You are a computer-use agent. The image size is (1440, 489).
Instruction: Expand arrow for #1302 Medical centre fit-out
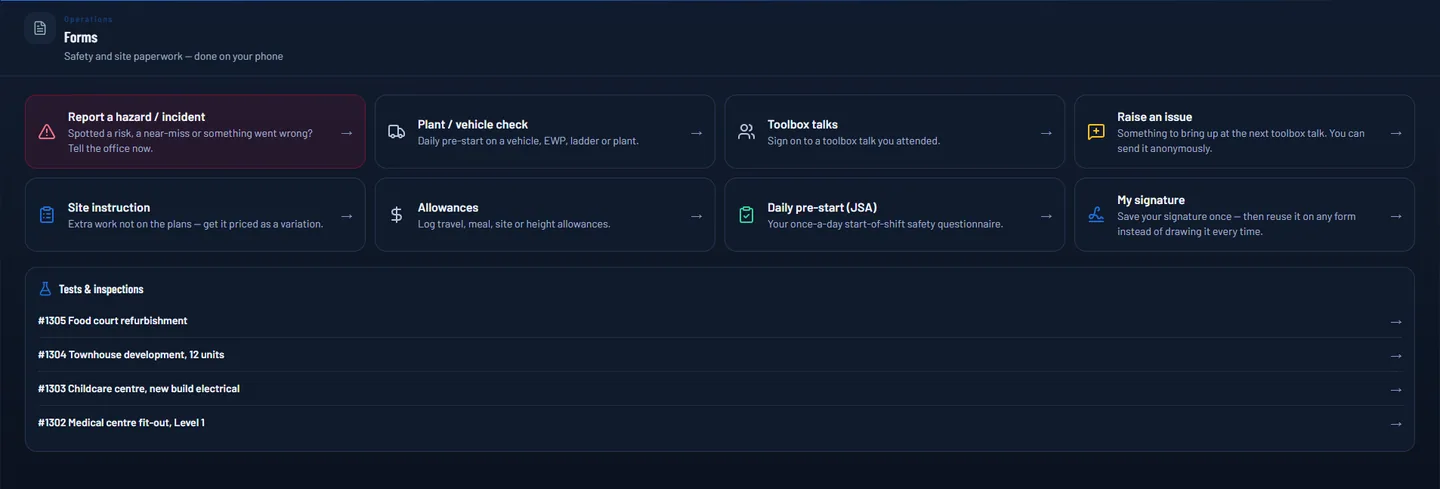click(x=1396, y=424)
